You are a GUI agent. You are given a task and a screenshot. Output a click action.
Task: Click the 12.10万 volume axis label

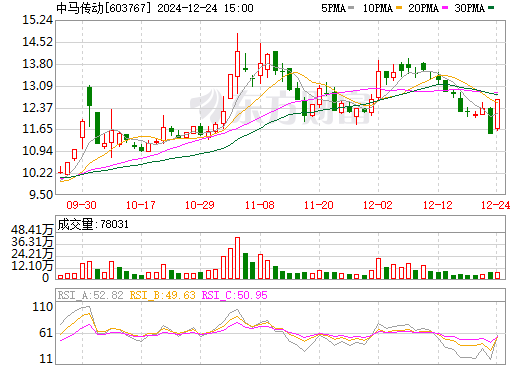[x=32, y=266]
